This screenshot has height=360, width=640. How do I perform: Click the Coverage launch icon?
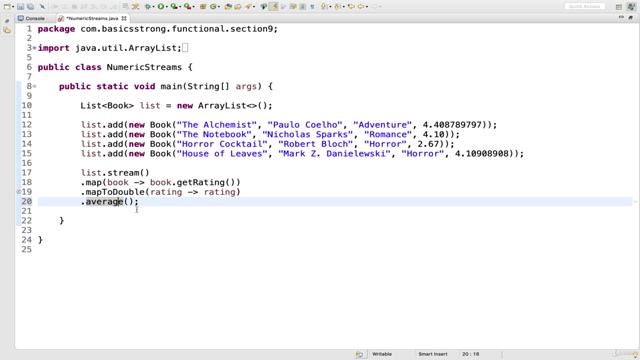[174, 7]
